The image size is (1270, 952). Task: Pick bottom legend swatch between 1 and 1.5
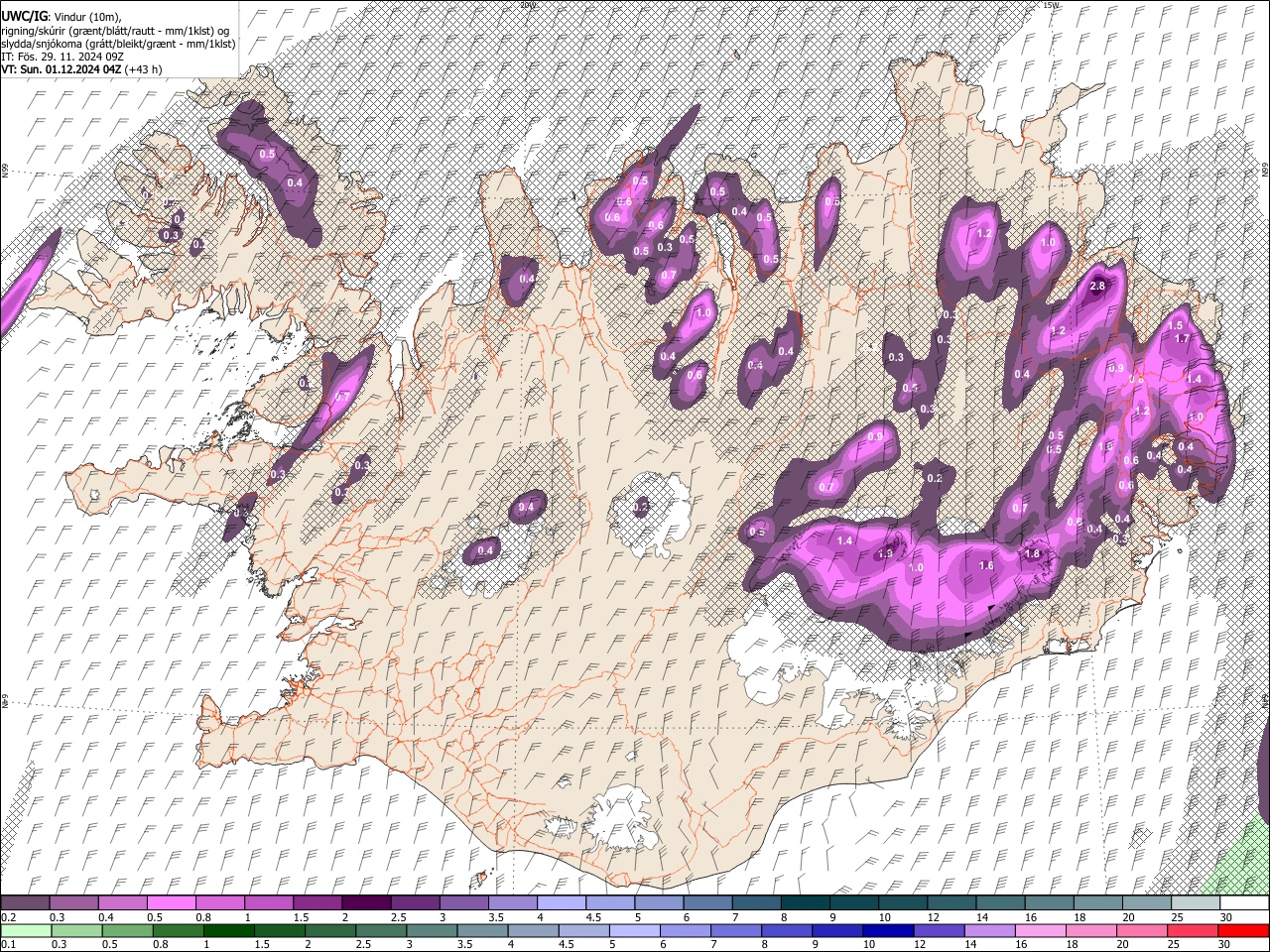[x=228, y=930]
